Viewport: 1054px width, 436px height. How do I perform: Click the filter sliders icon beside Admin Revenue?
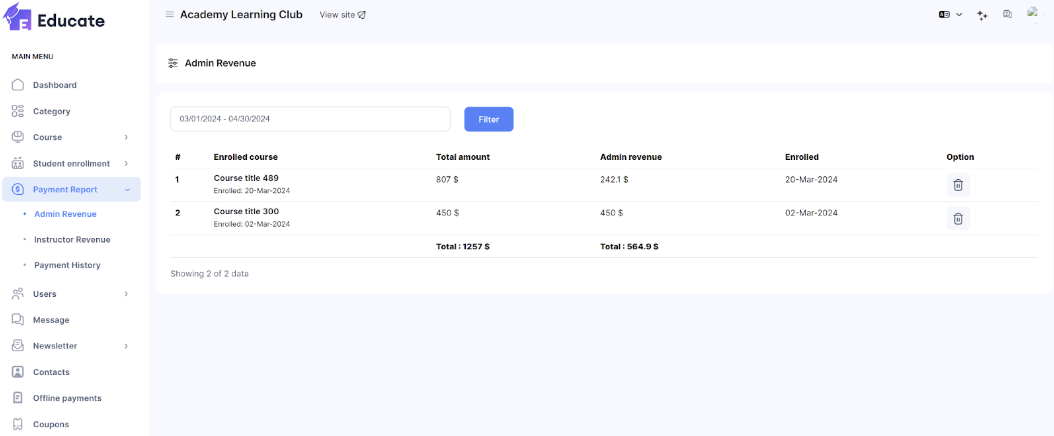point(173,63)
